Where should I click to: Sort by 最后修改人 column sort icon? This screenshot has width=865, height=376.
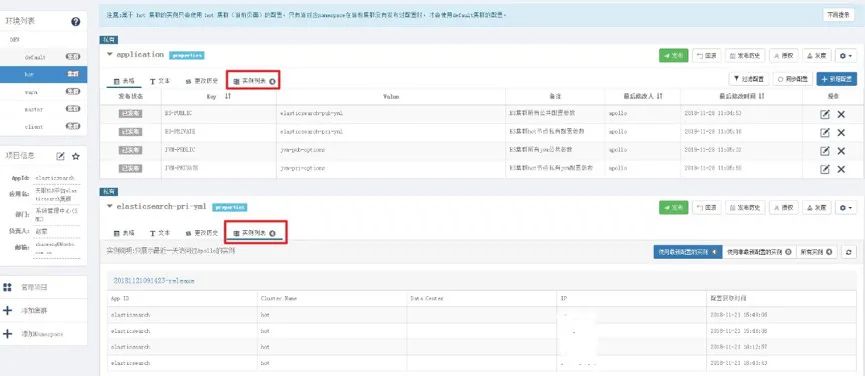coord(660,96)
